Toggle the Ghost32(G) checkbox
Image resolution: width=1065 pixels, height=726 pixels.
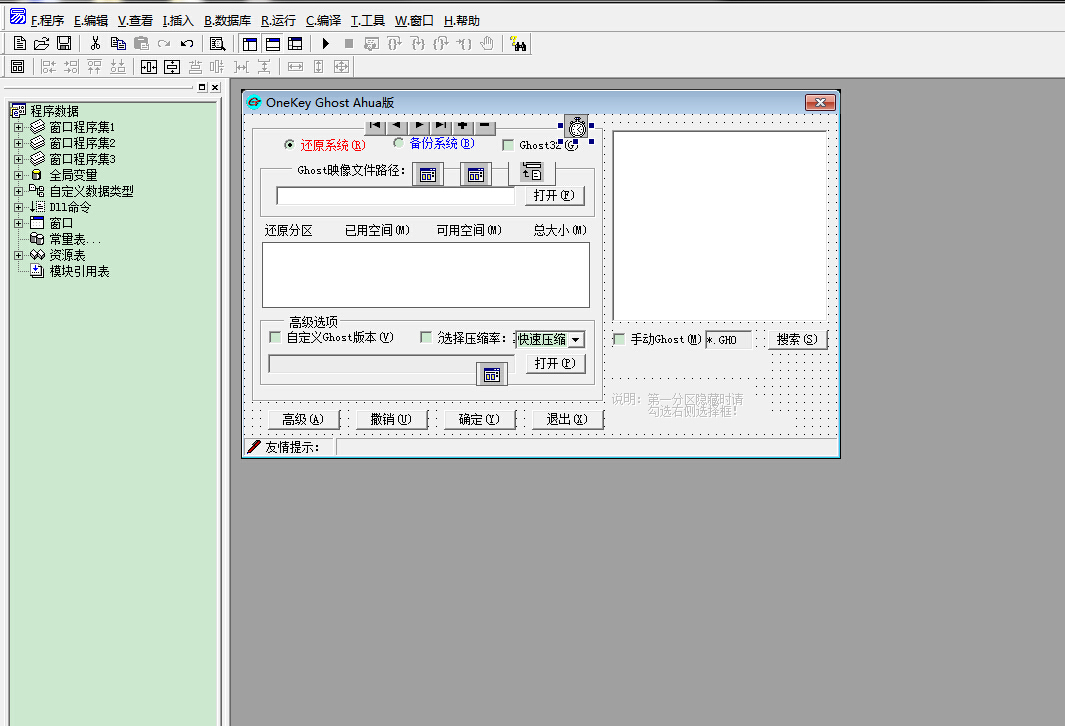pos(508,145)
